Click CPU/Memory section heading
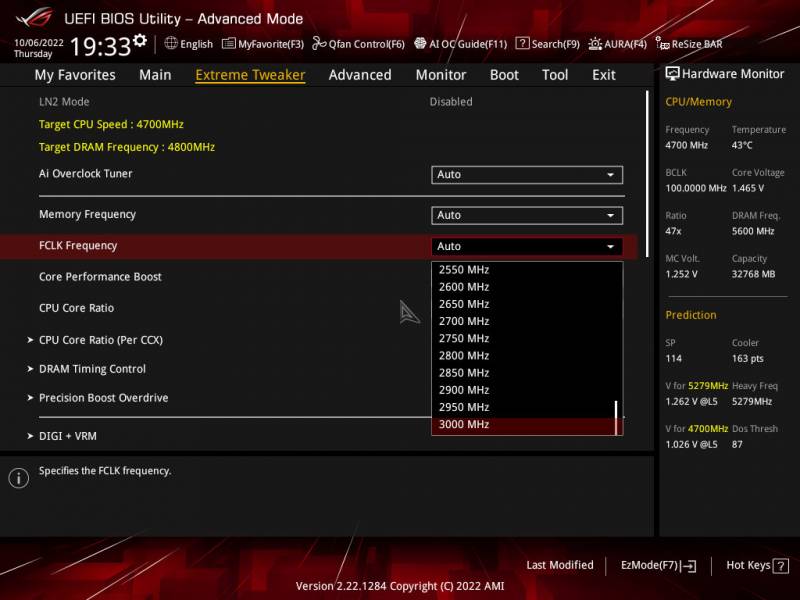Screen dimensions: 800x600 pos(698,102)
